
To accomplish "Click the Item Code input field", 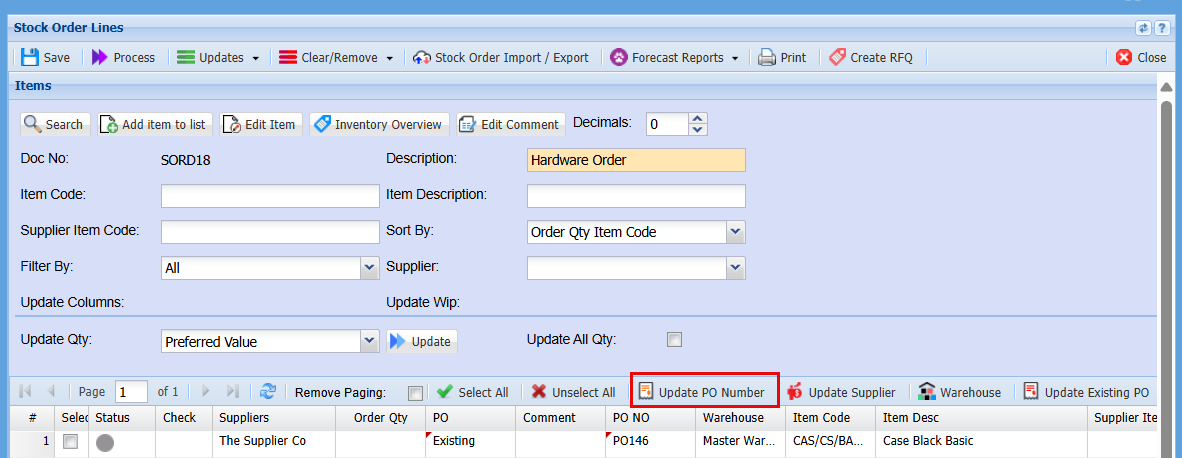I will (x=270, y=196).
